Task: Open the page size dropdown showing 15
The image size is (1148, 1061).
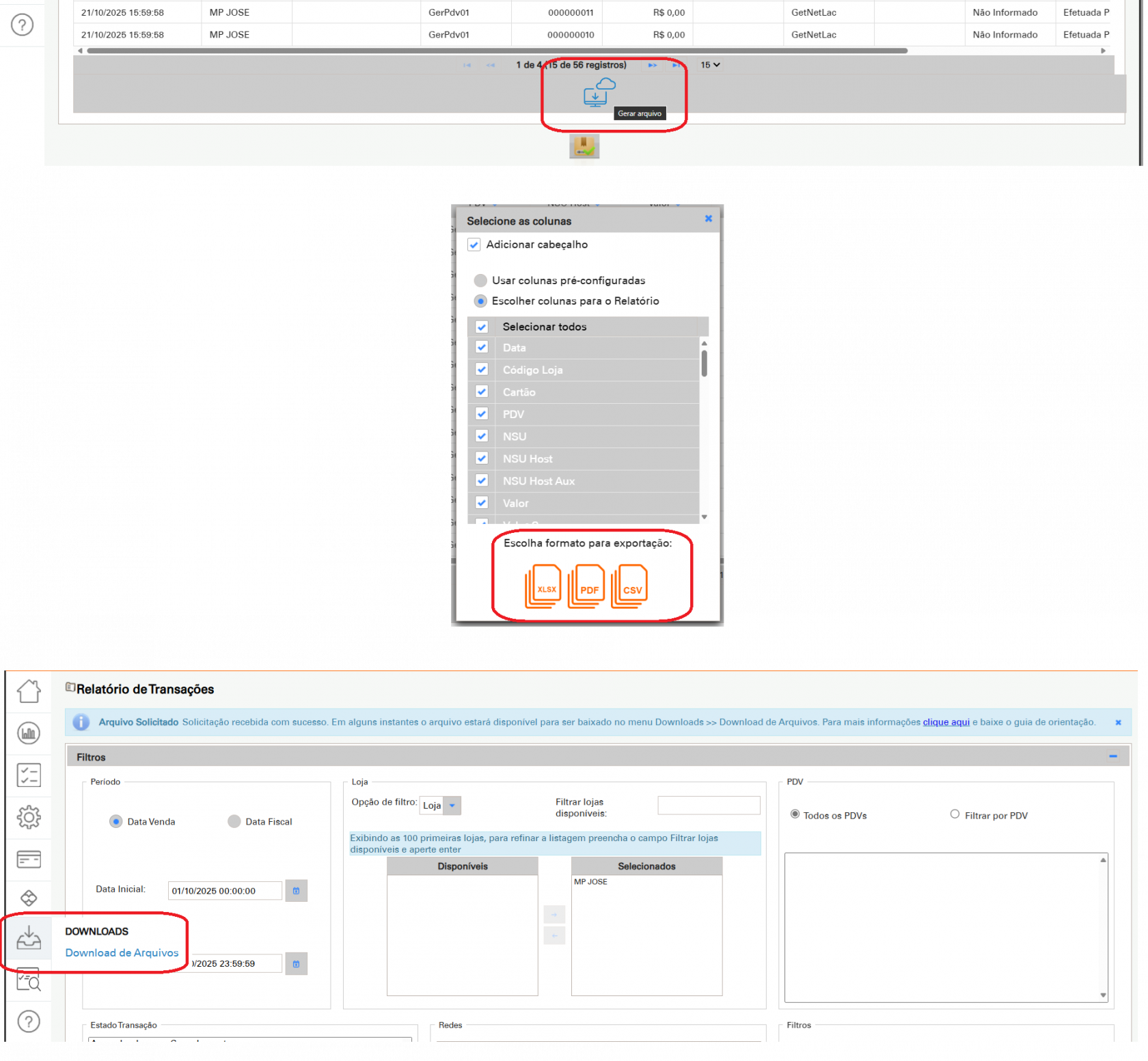Action: 710,65
